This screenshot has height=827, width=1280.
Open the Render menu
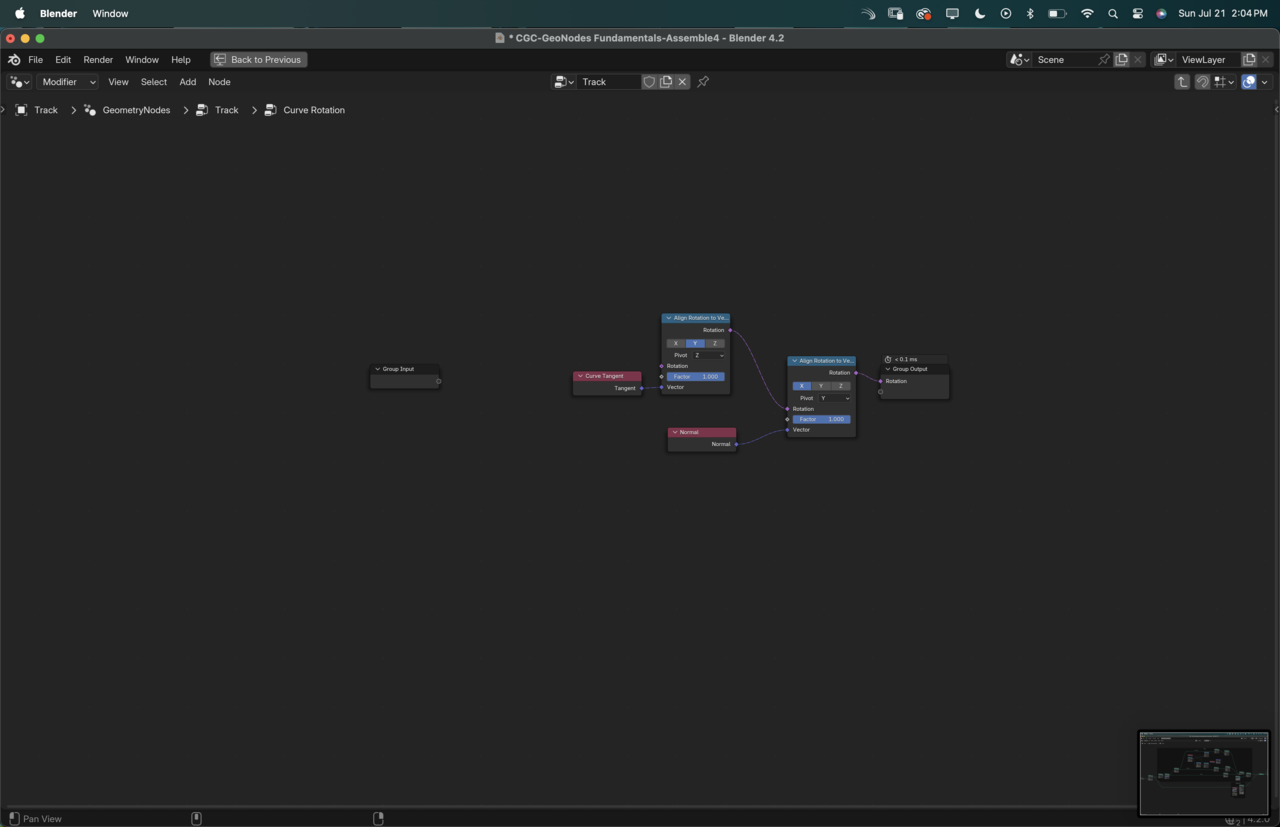pyautogui.click(x=98, y=60)
